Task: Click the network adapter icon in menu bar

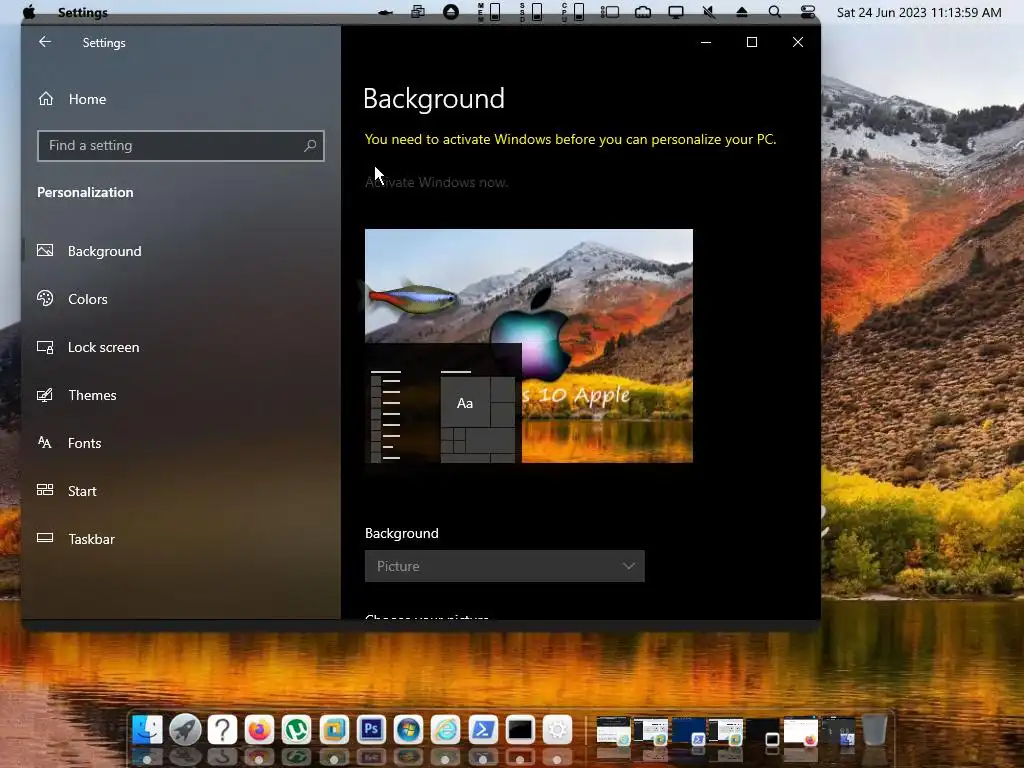Action: pos(643,12)
